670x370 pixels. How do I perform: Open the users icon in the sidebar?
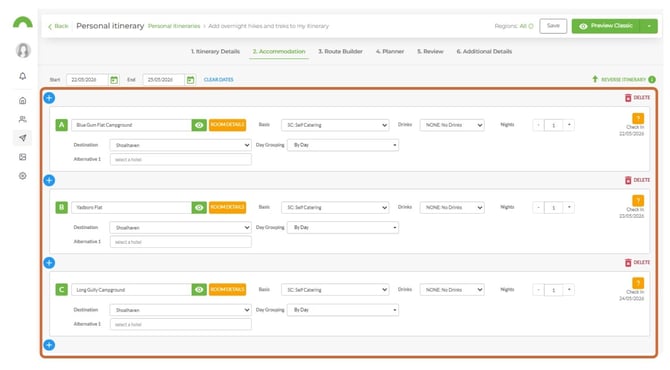[x=23, y=119]
